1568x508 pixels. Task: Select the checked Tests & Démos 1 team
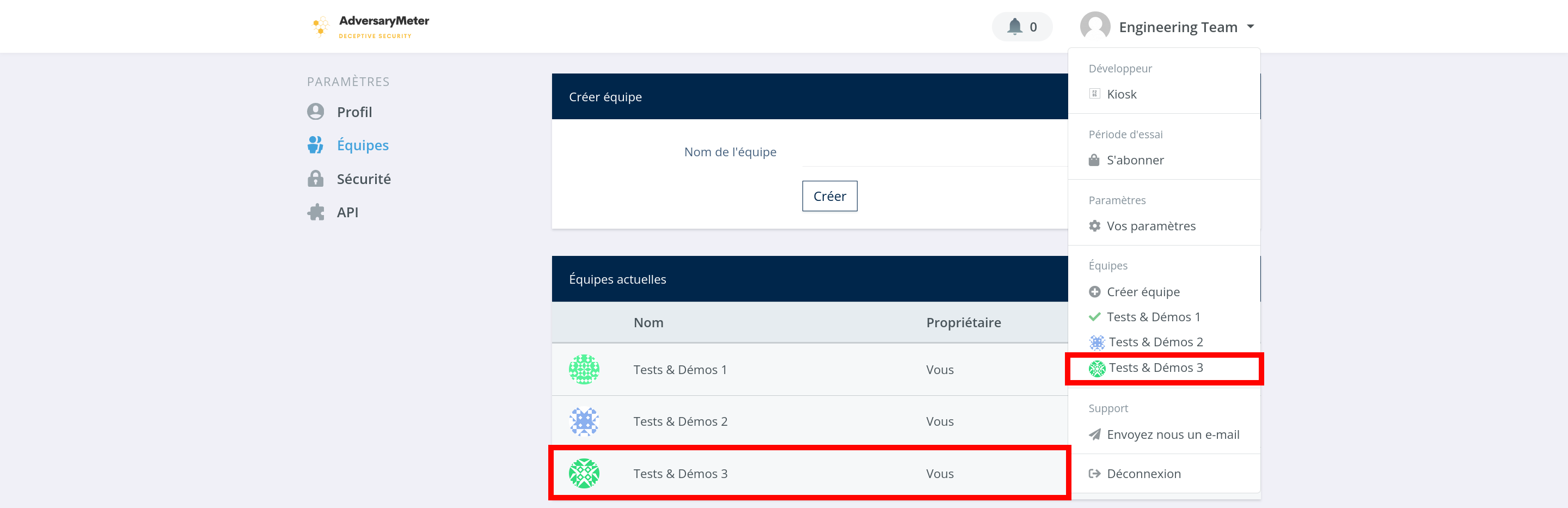[1153, 317]
